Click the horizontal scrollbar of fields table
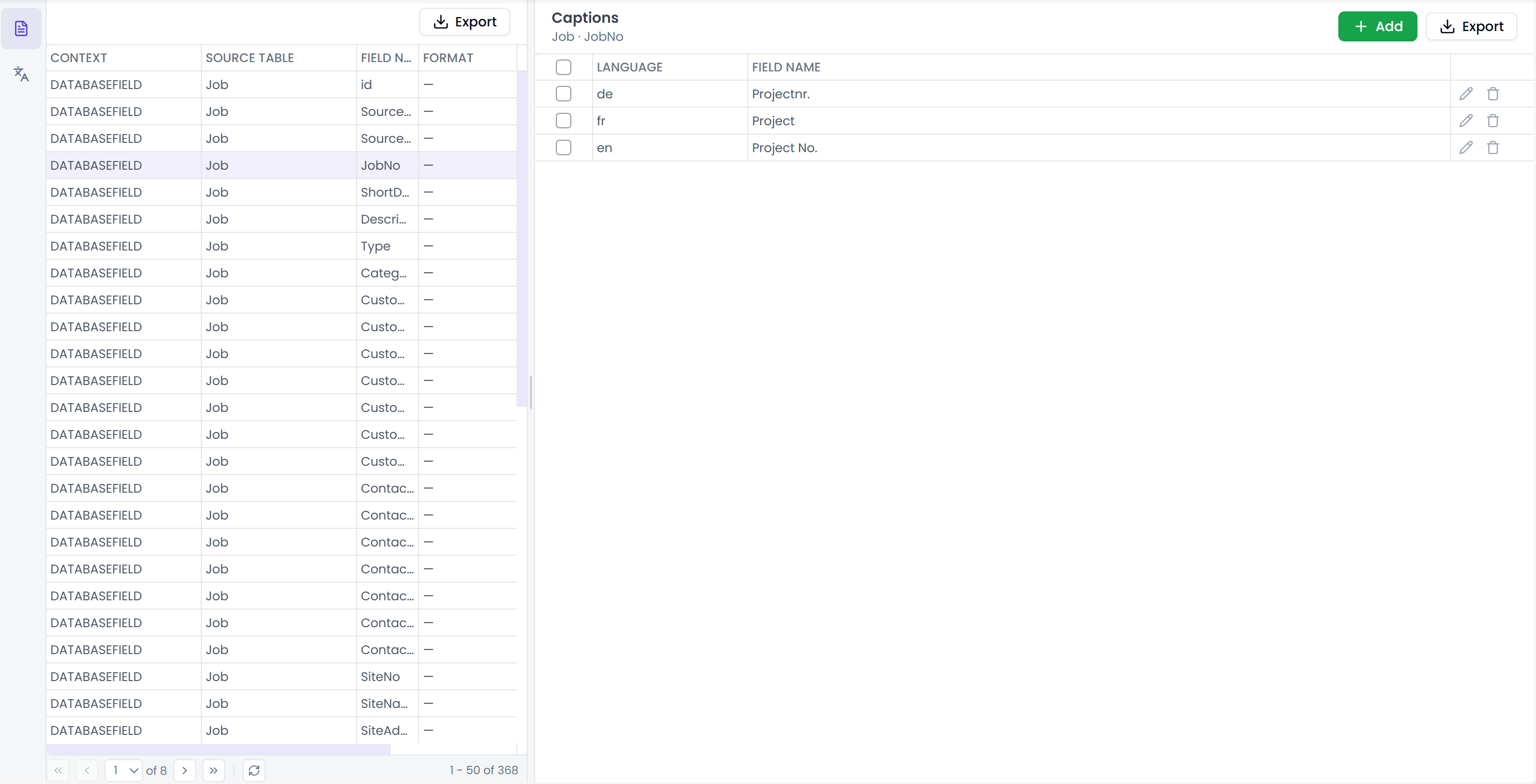 tap(218, 749)
